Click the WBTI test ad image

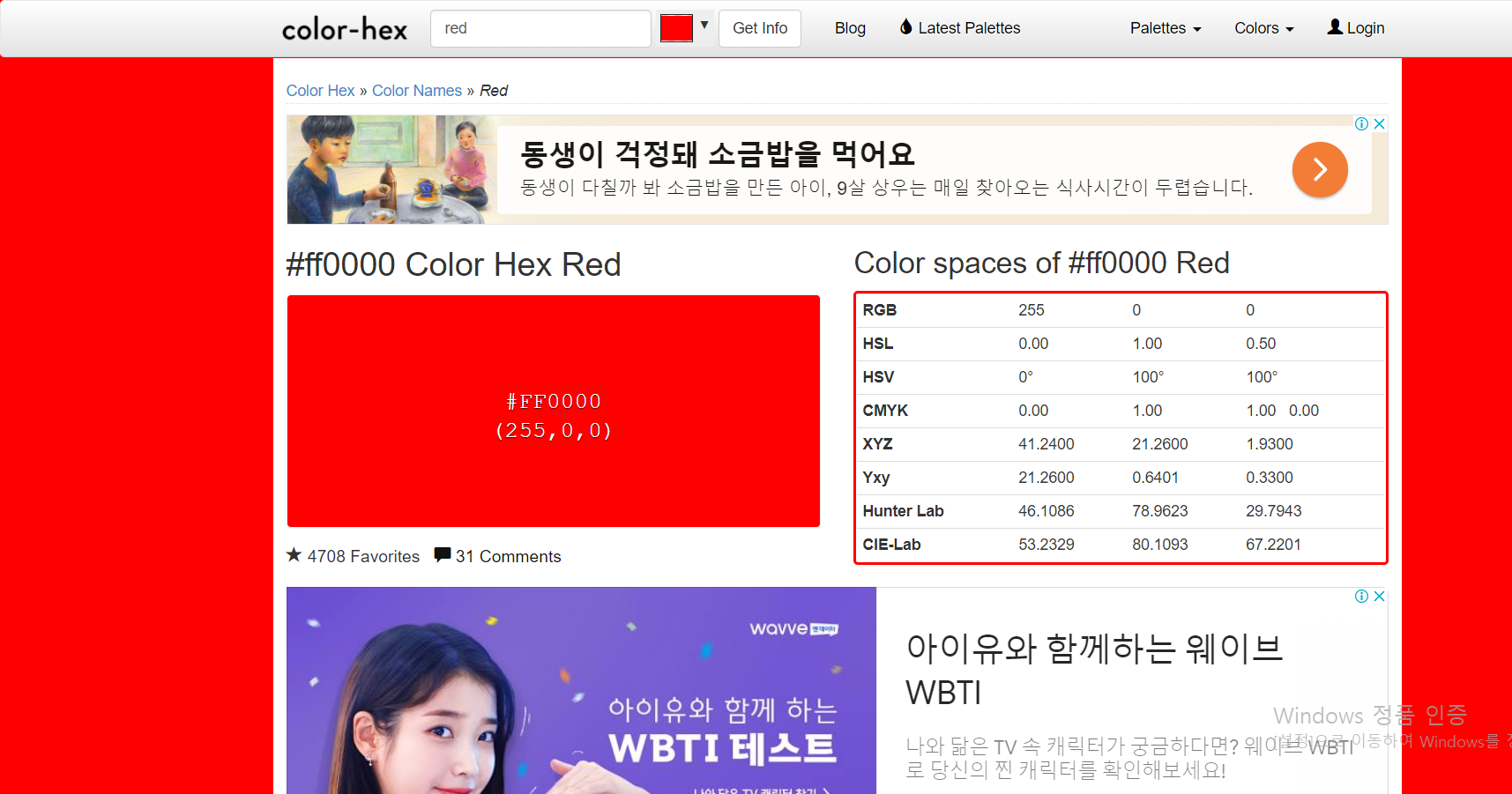581,691
